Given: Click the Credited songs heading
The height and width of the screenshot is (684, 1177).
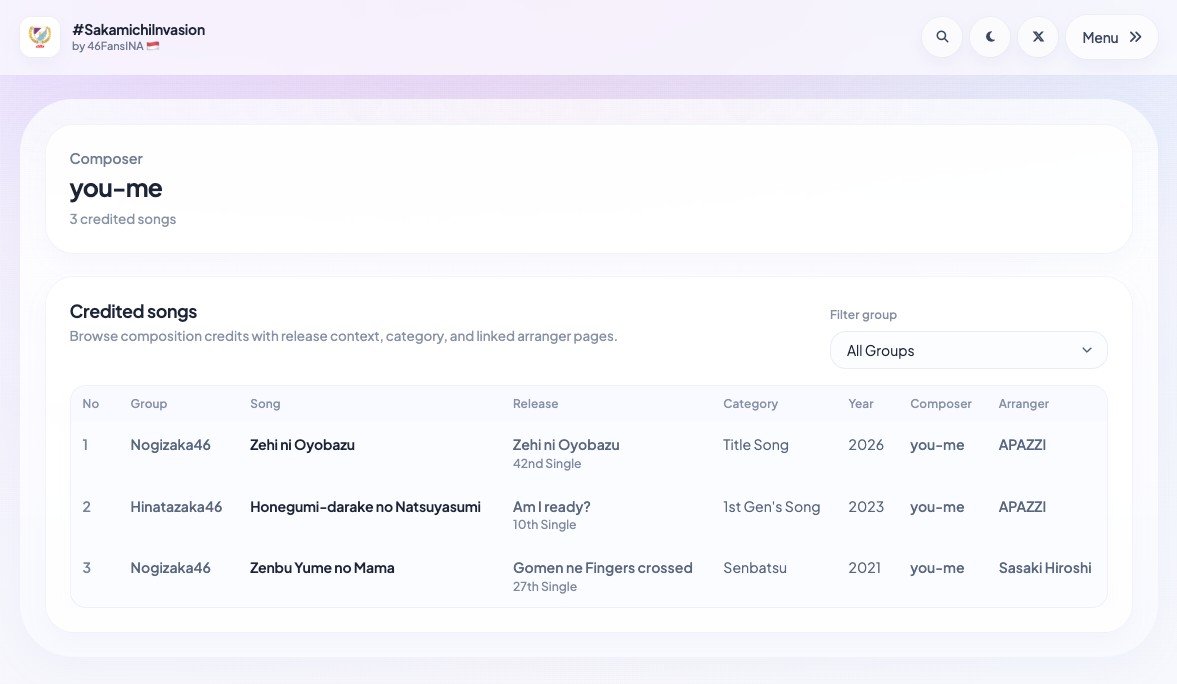Looking at the screenshot, I should click(x=134, y=311).
